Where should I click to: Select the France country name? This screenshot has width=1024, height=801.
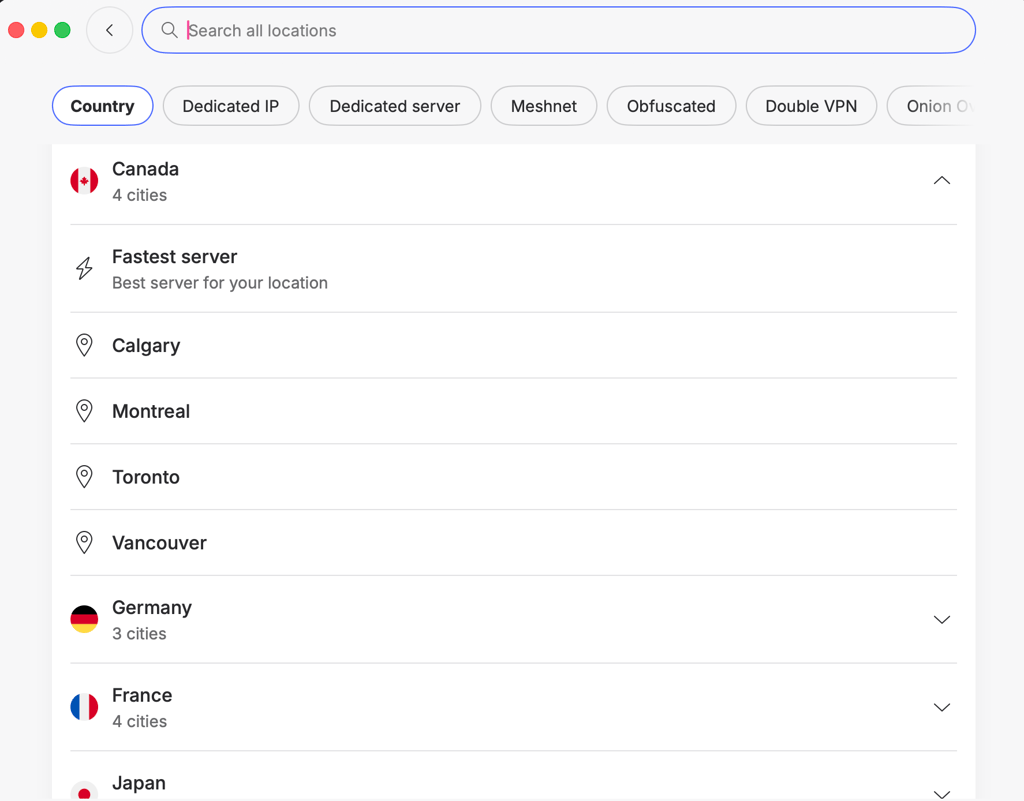coord(142,695)
